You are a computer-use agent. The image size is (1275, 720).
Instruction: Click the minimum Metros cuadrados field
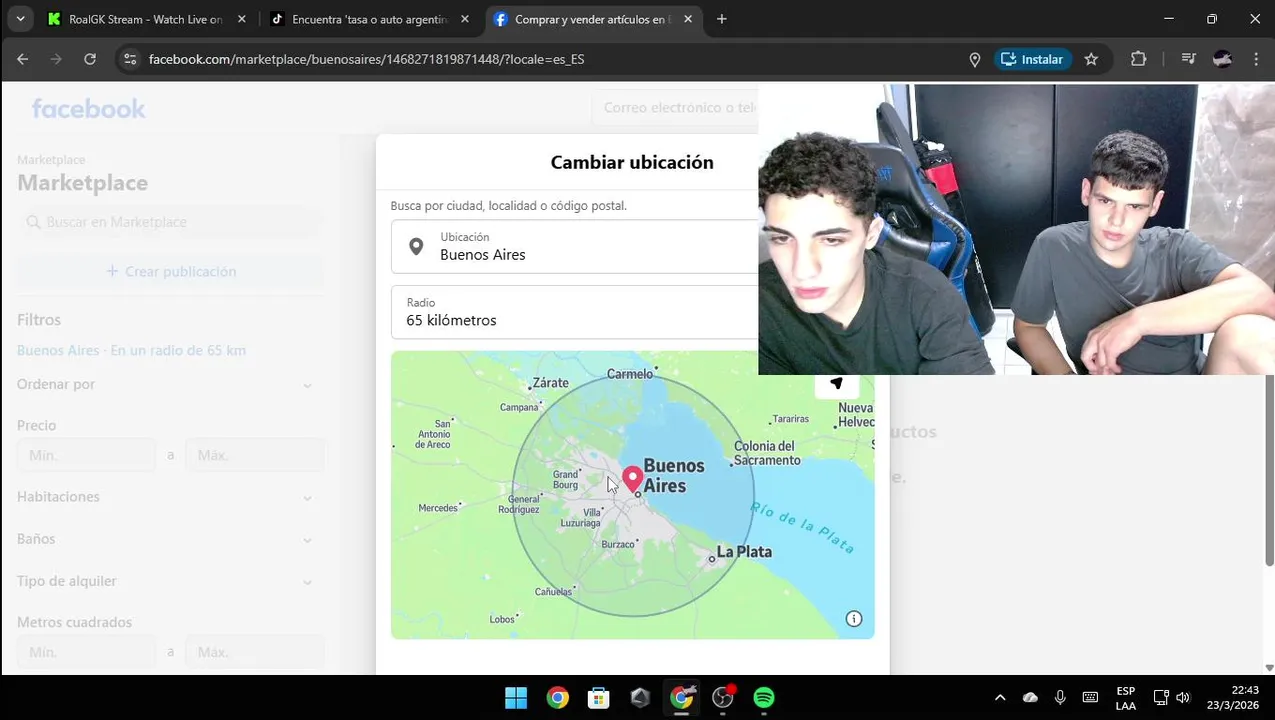(x=86, y=652)
